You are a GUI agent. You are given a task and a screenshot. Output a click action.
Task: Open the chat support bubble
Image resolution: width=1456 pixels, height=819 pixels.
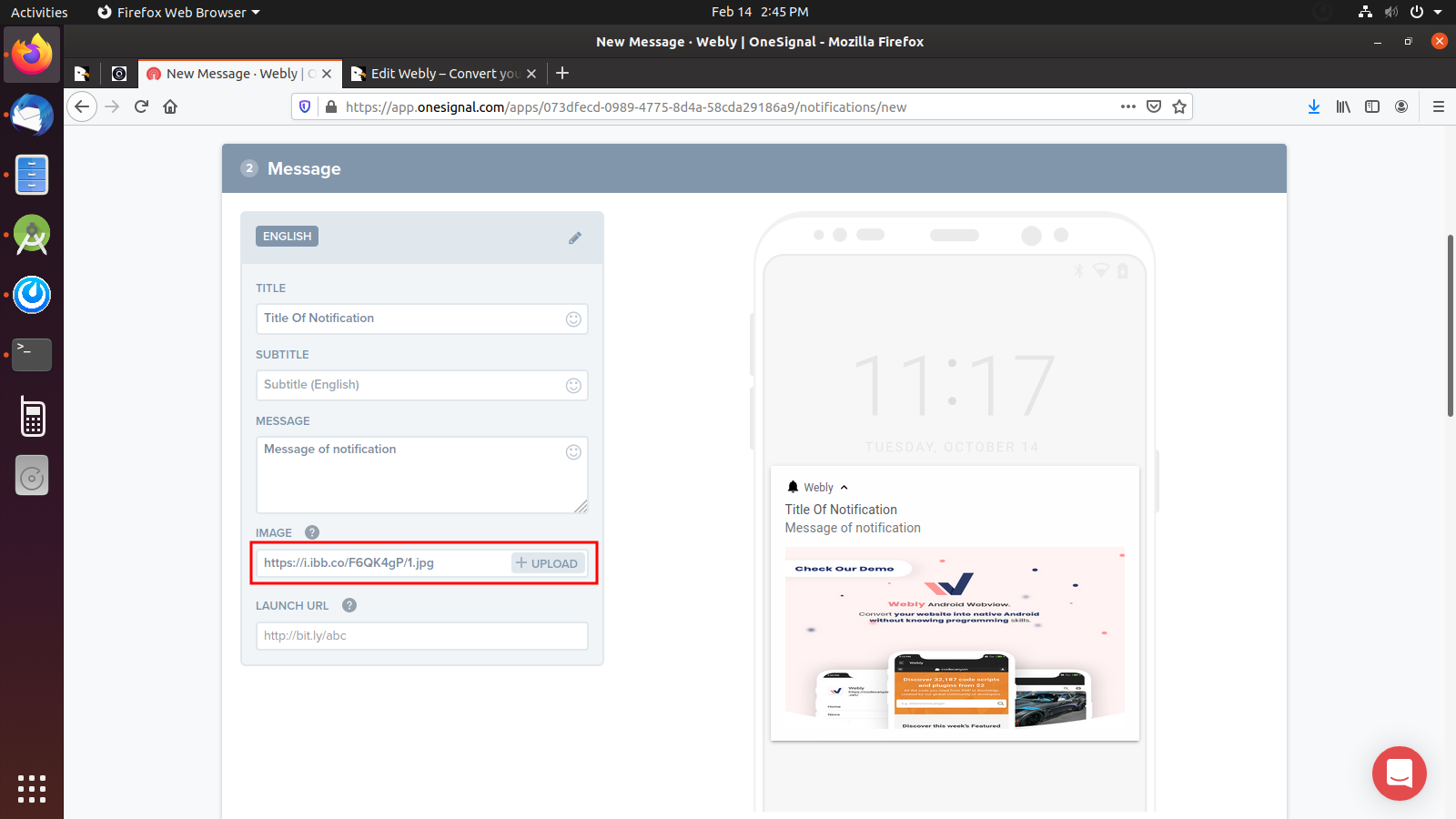point(1400,773)
